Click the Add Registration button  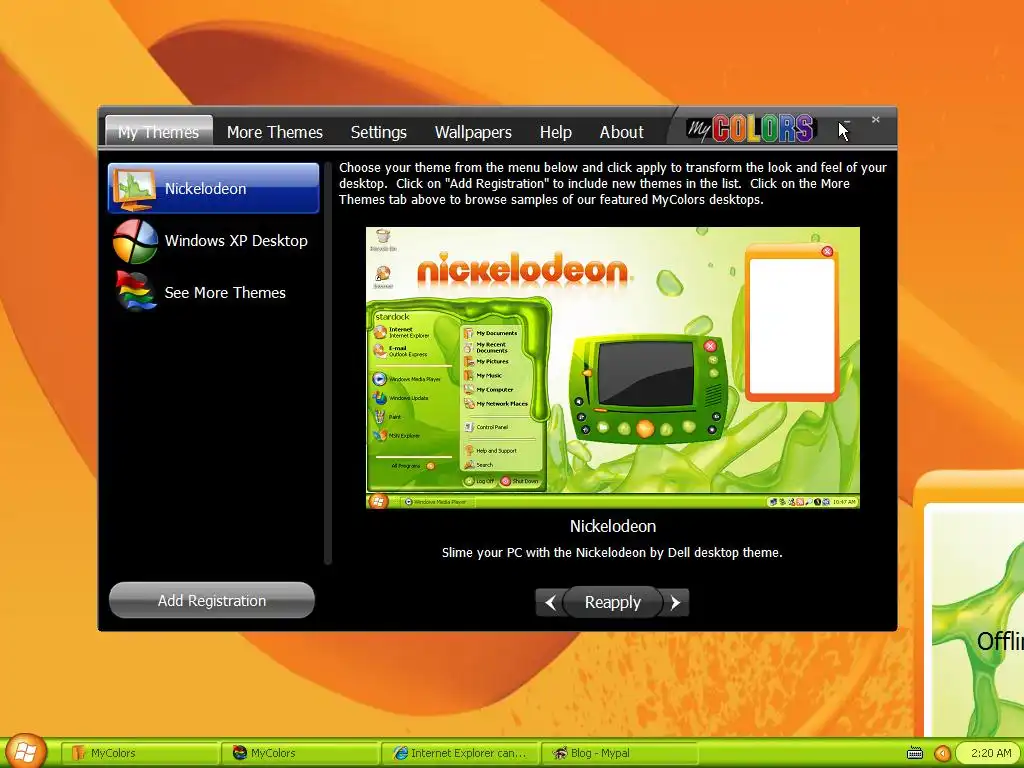click(212, 600)
